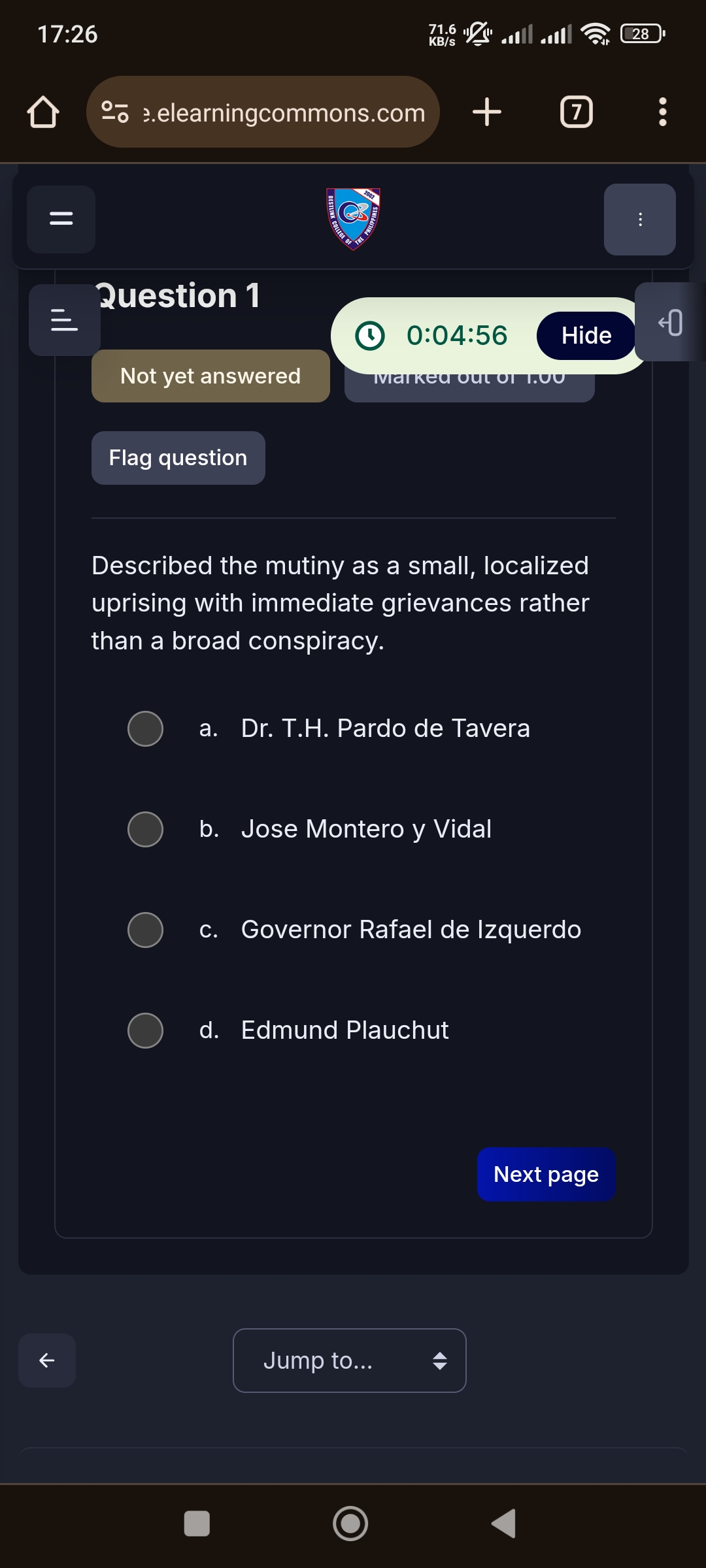Viewport: 706px width, 1568px height.
Task: Open the course index drawer icon
Action: click(65, 320)
